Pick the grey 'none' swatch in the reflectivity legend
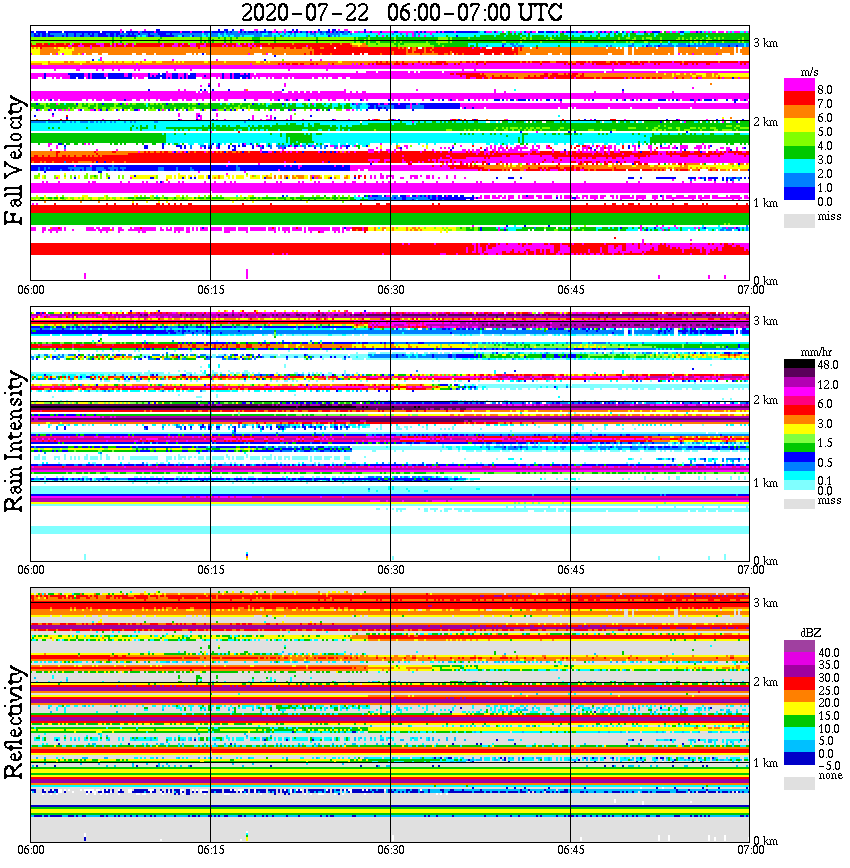 tap(799, 783)
